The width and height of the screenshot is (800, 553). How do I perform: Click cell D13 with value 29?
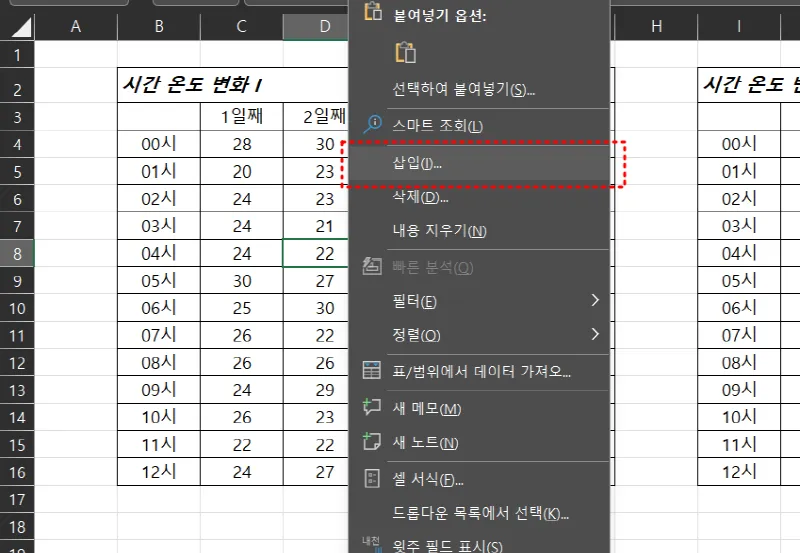[316, 390]
